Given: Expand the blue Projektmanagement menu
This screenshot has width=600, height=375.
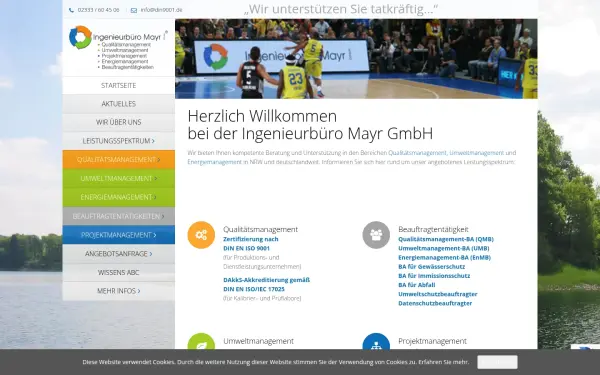Looking at the screenshot, I should pos(119,235).
